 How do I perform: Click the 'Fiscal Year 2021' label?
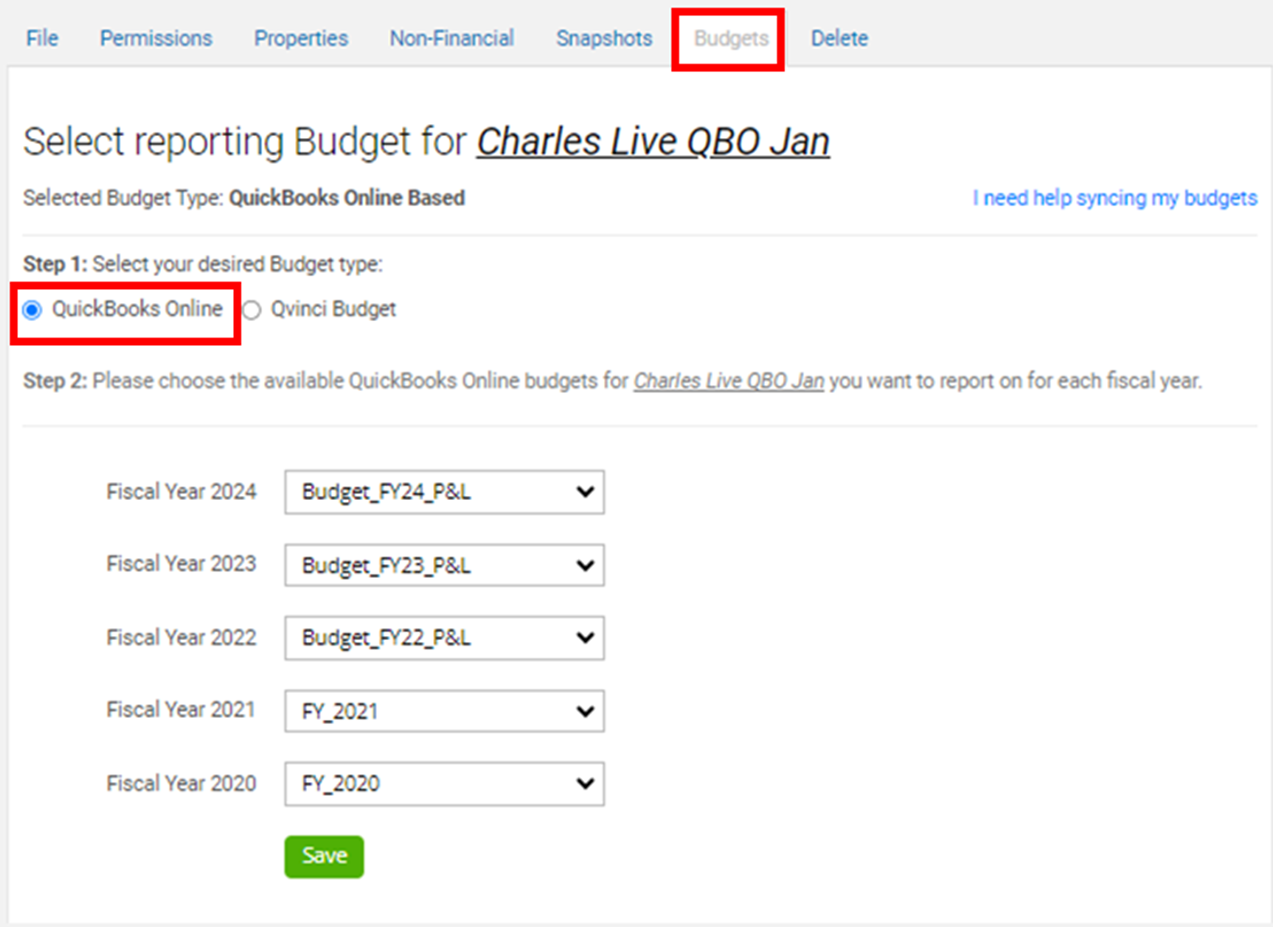181,710
